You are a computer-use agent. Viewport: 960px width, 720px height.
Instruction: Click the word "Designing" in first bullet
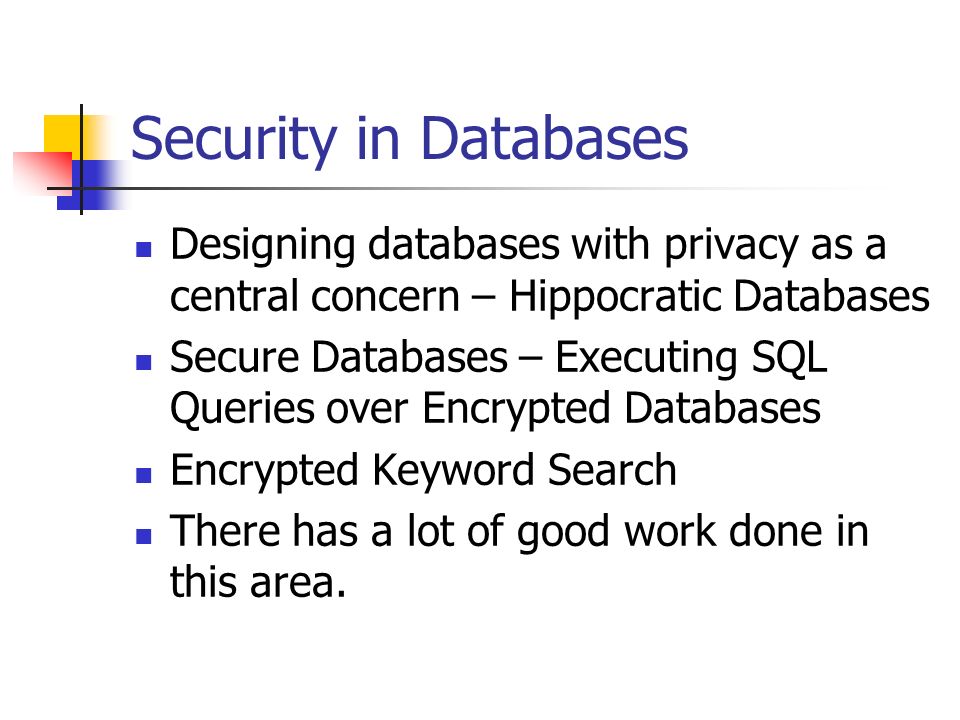click(262, 246)
